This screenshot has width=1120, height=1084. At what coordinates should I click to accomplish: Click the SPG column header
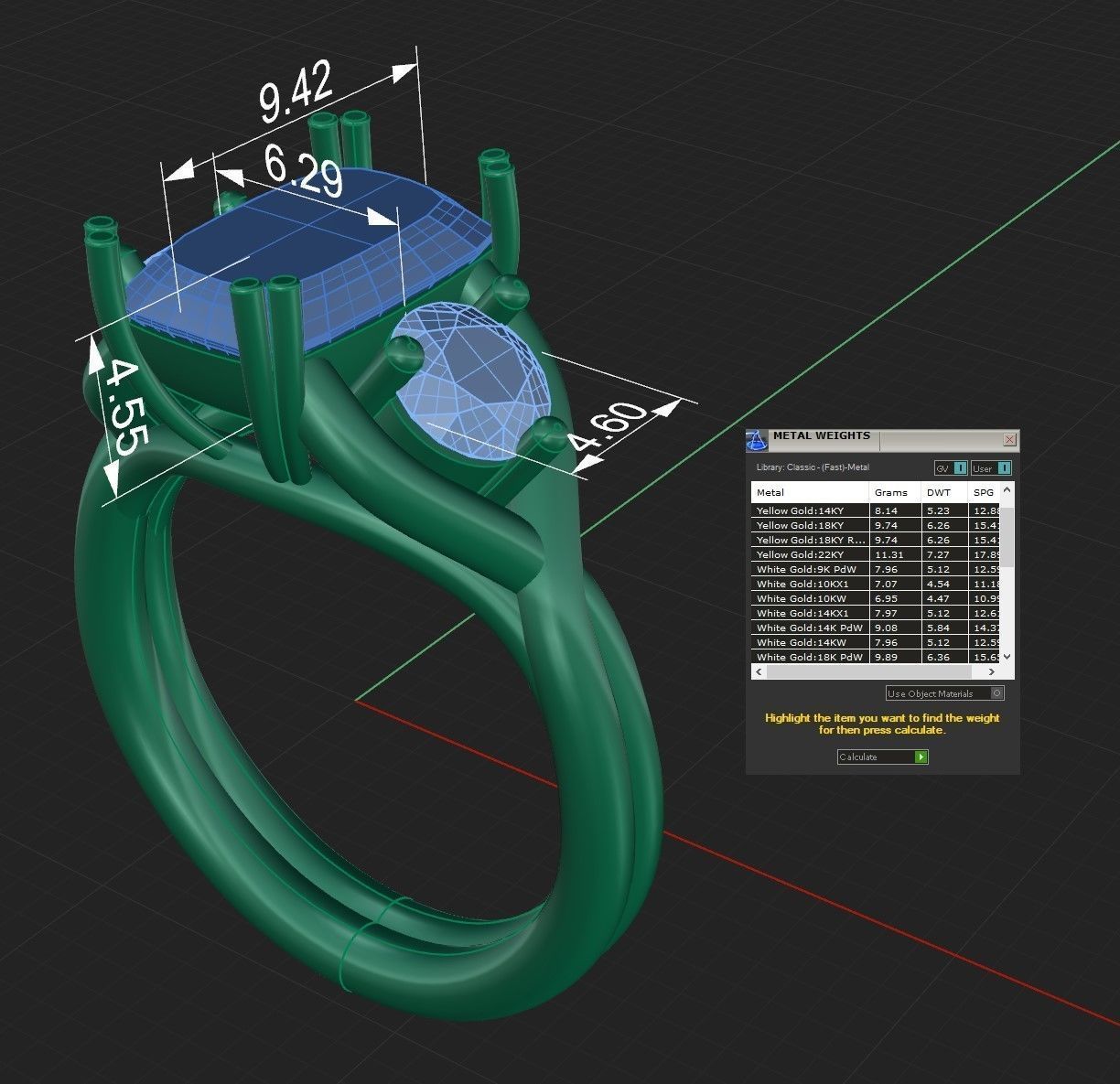pyautogui.click(x=984, y=492)
